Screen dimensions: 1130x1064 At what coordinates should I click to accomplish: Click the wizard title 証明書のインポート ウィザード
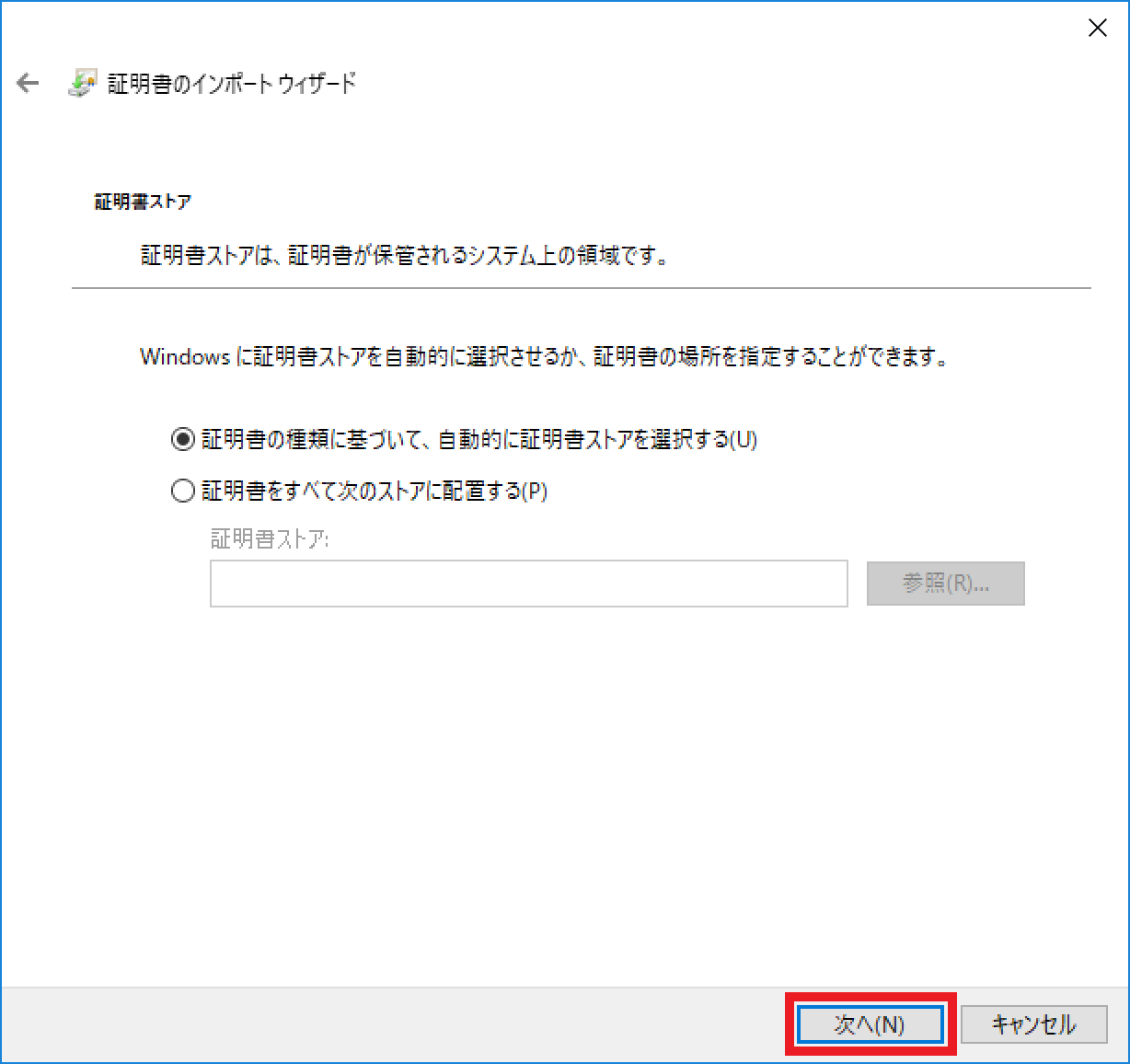(x=231, y=84)
